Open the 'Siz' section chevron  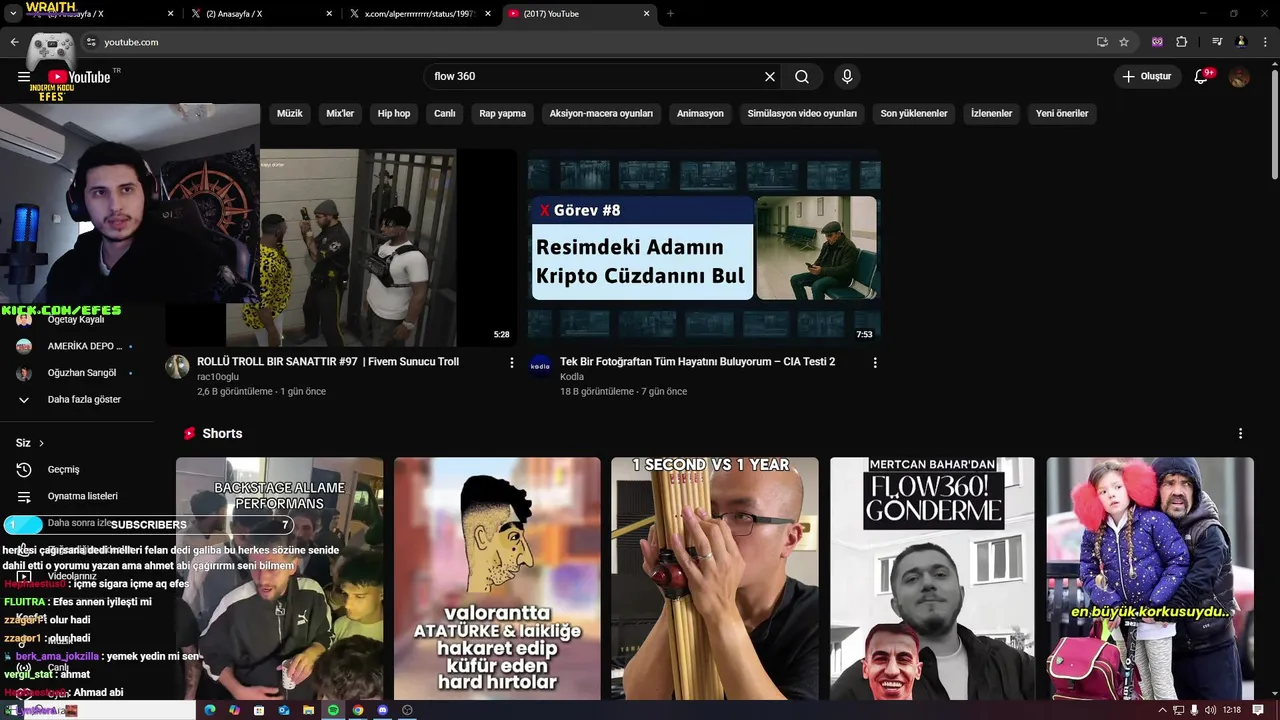pos(41,443)
